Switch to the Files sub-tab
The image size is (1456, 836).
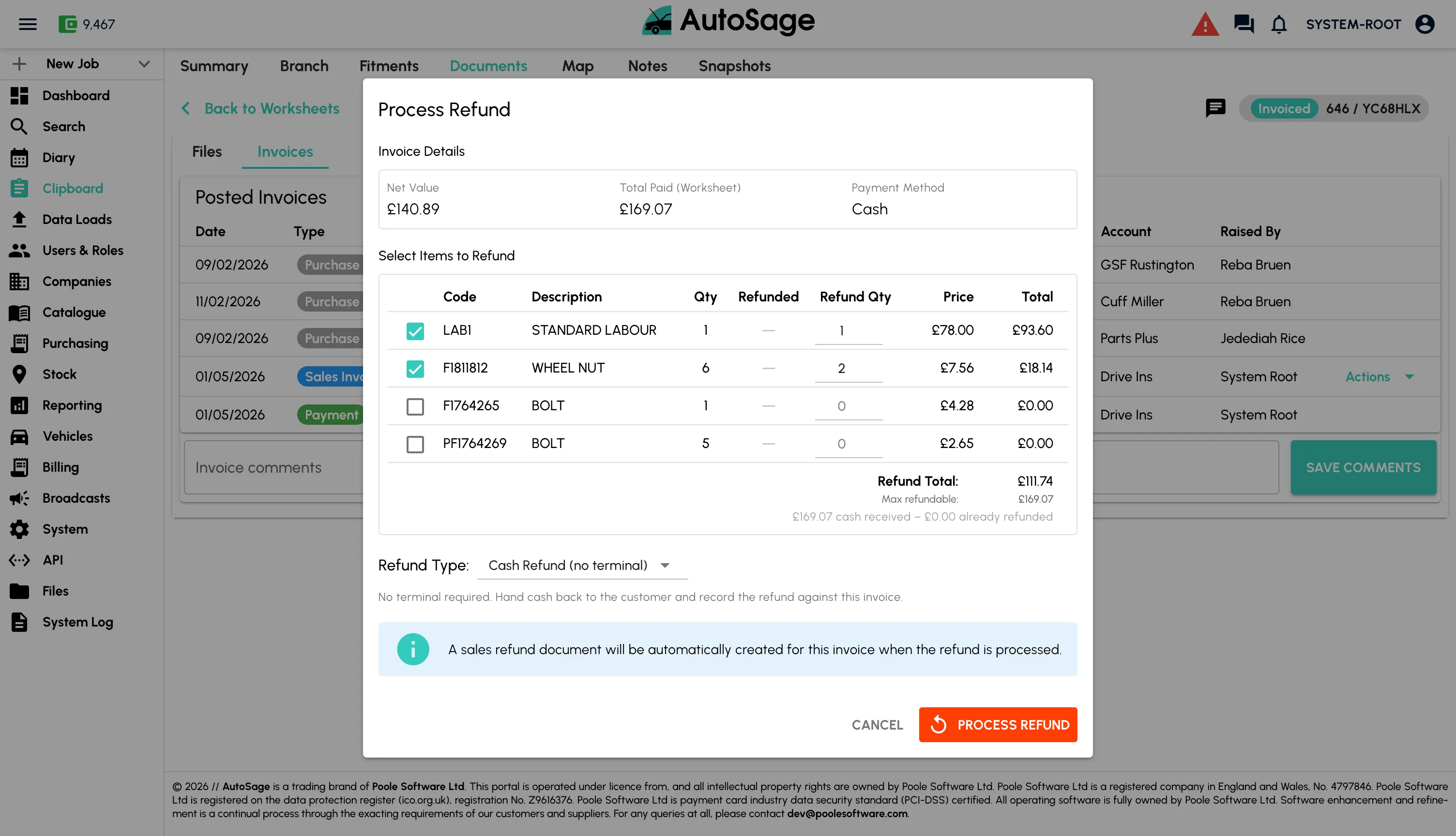[207, 151]
